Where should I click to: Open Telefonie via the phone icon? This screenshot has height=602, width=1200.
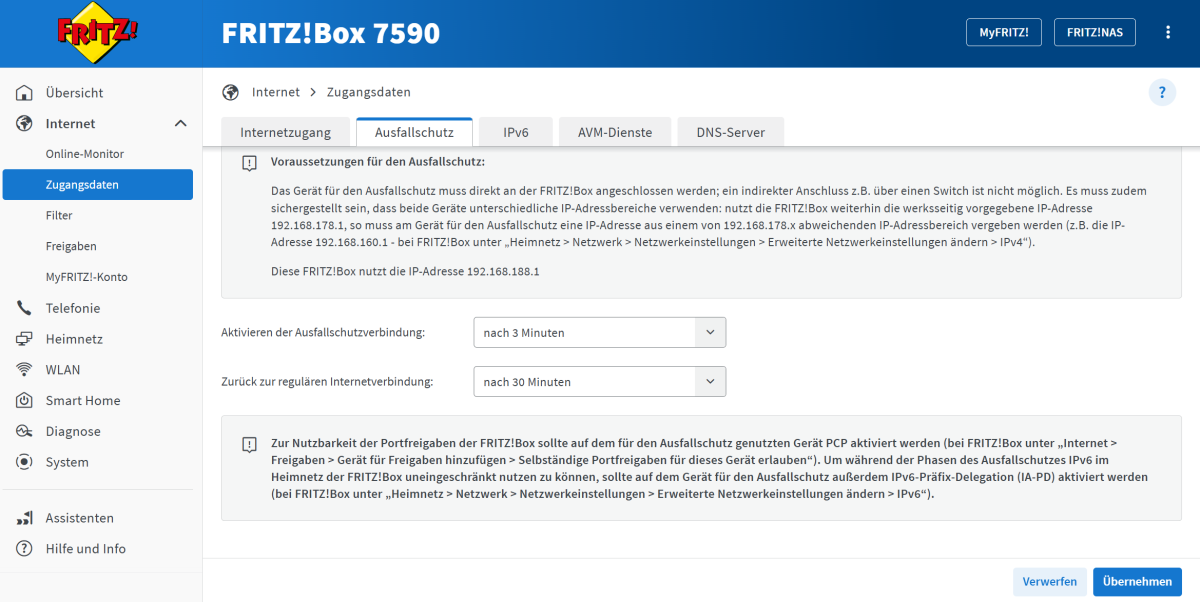[x=25, y=308]
